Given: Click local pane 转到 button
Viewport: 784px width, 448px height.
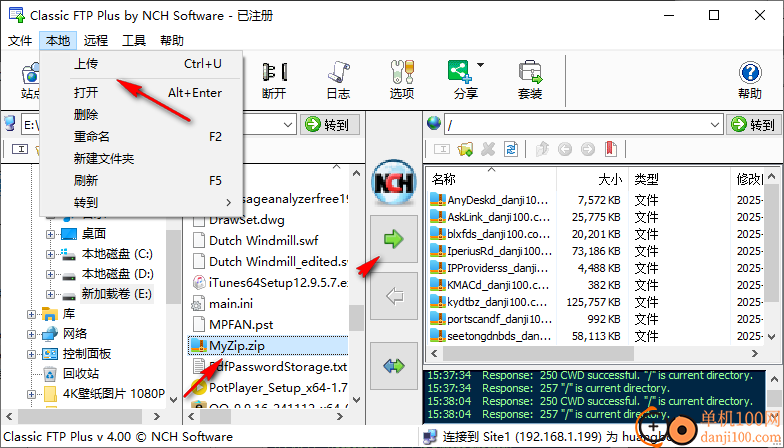Looking at the screenshot, I should pyautogui.click(x=330, y=124).
